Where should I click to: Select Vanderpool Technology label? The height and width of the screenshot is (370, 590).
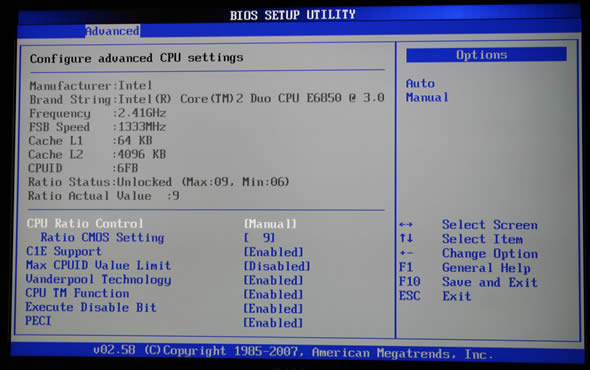pyautogui.click(x=98, y=280)
